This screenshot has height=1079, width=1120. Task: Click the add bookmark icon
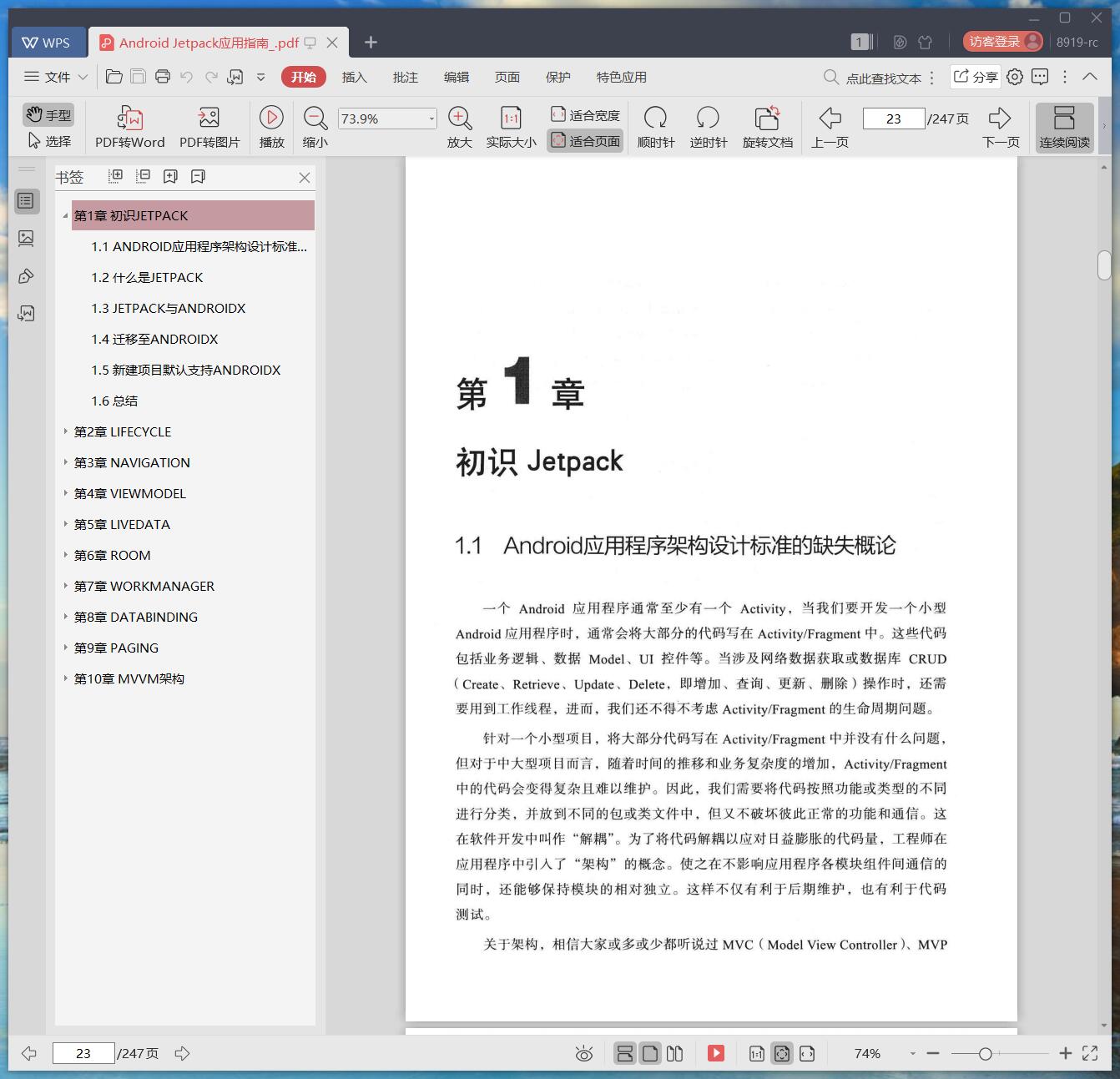click(170, 176)
